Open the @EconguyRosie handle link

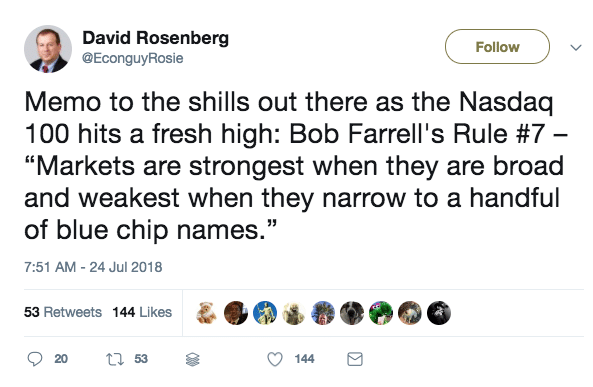(133, 58)
